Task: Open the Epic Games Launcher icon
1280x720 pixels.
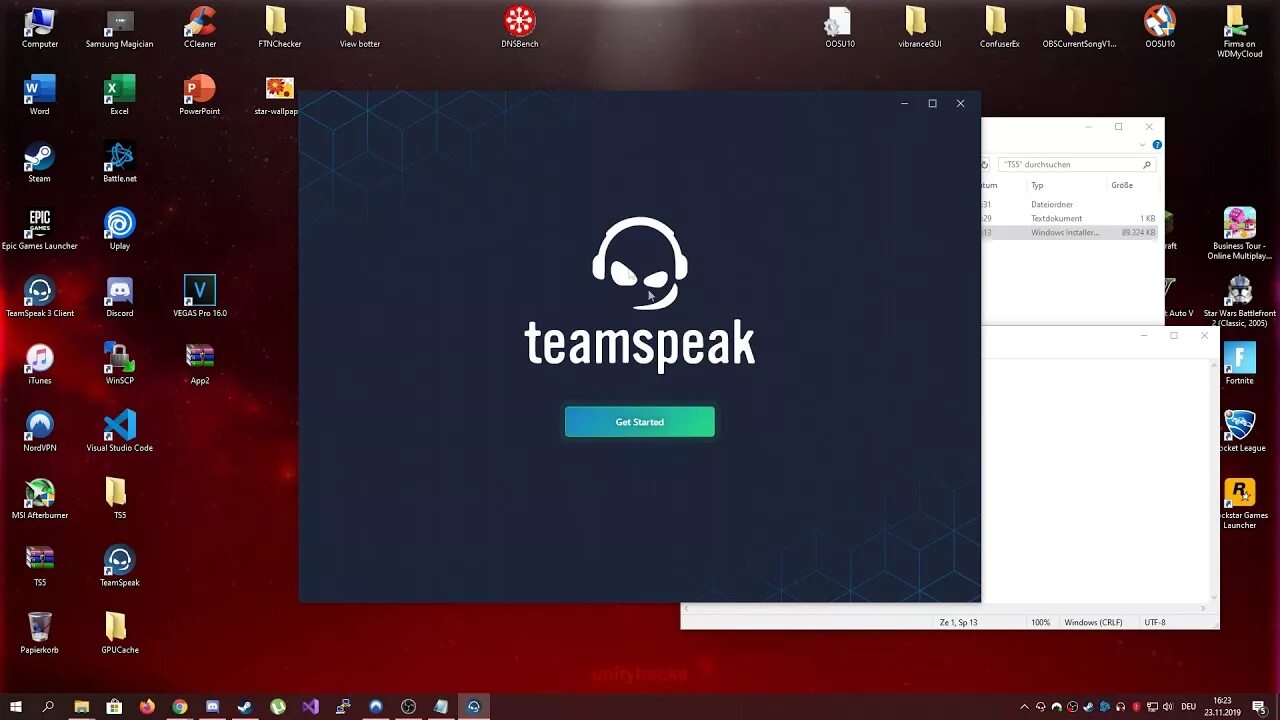Action: pos(39,229)
